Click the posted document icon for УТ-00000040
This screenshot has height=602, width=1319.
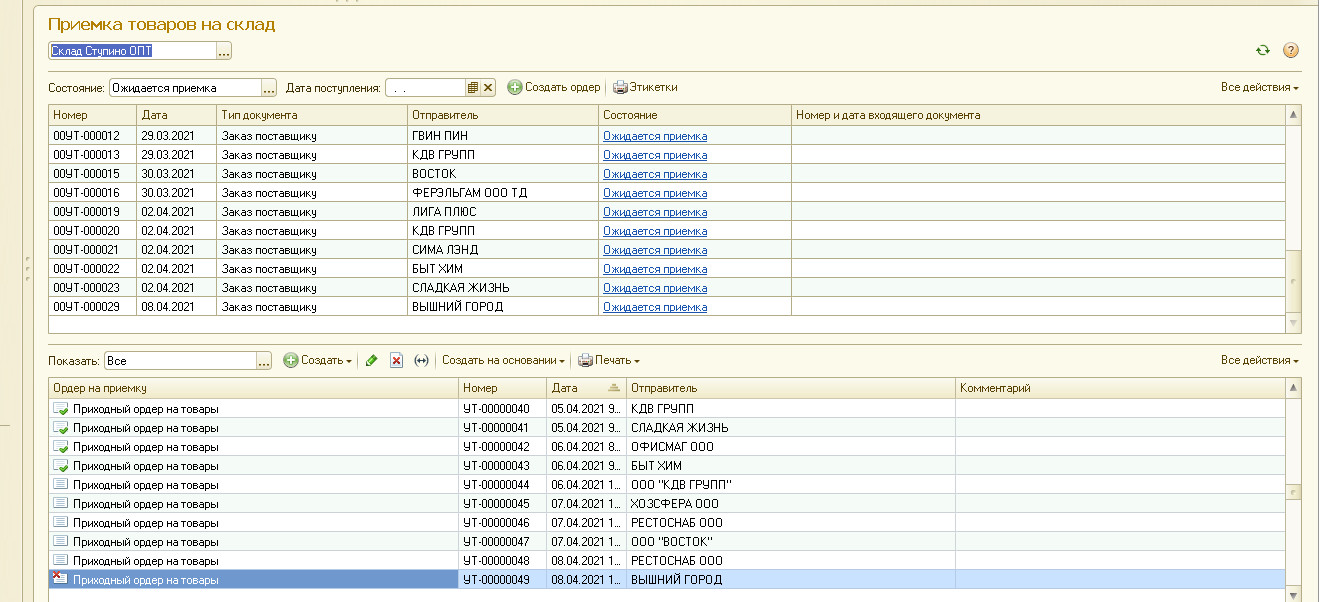tap(60, 408)
